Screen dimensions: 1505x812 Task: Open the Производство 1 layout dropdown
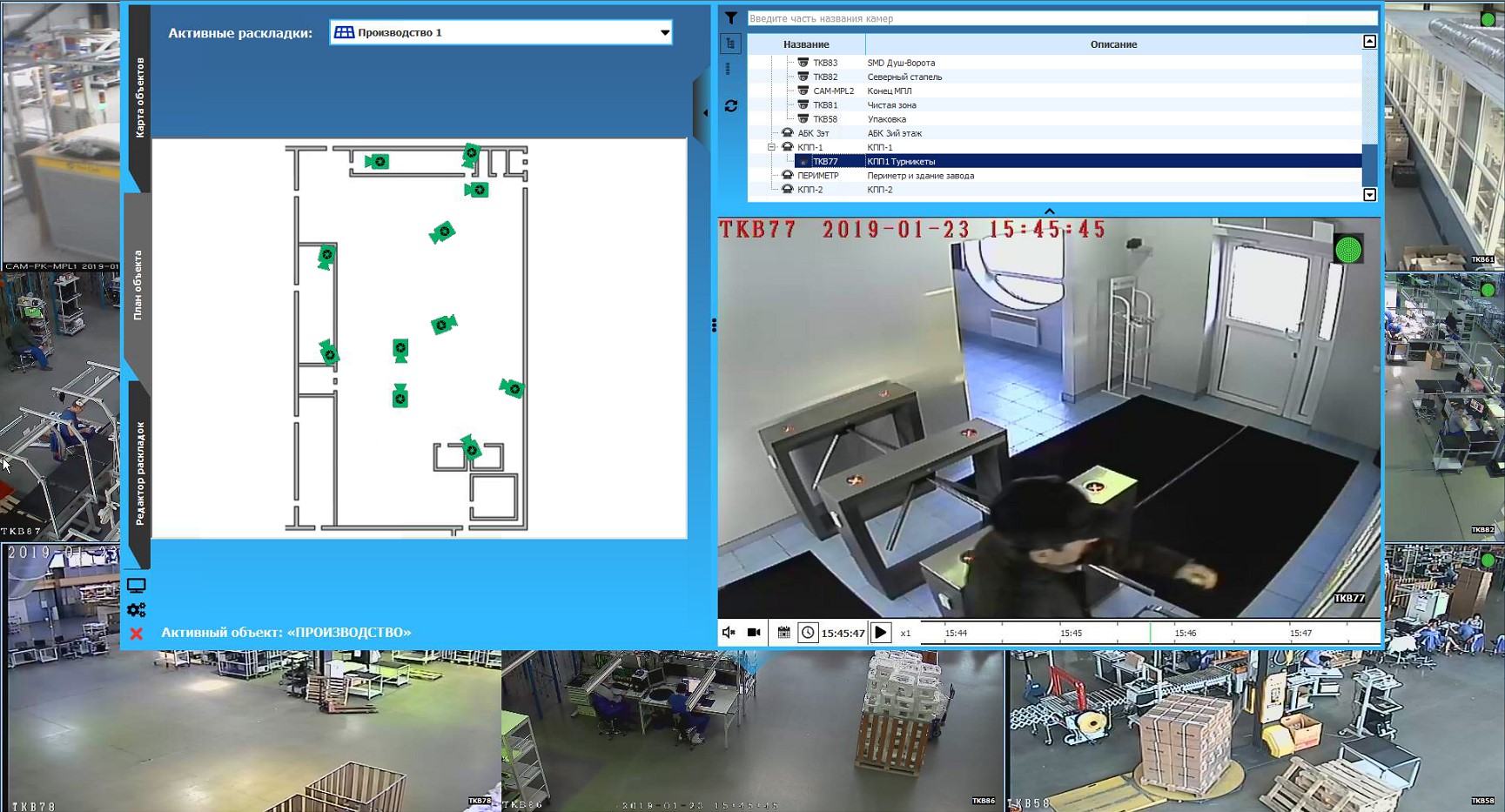point(665,32)
